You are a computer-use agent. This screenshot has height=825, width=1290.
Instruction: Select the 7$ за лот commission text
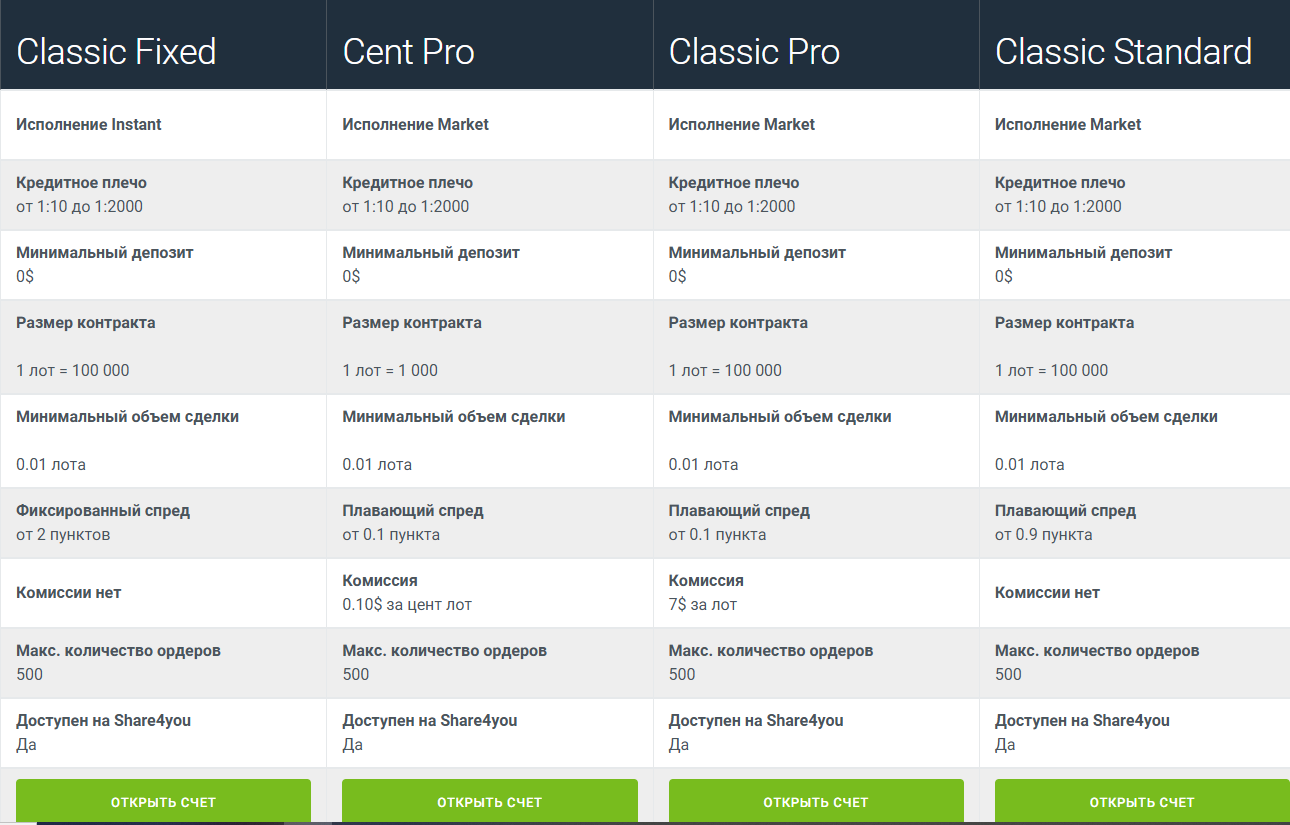703,604
